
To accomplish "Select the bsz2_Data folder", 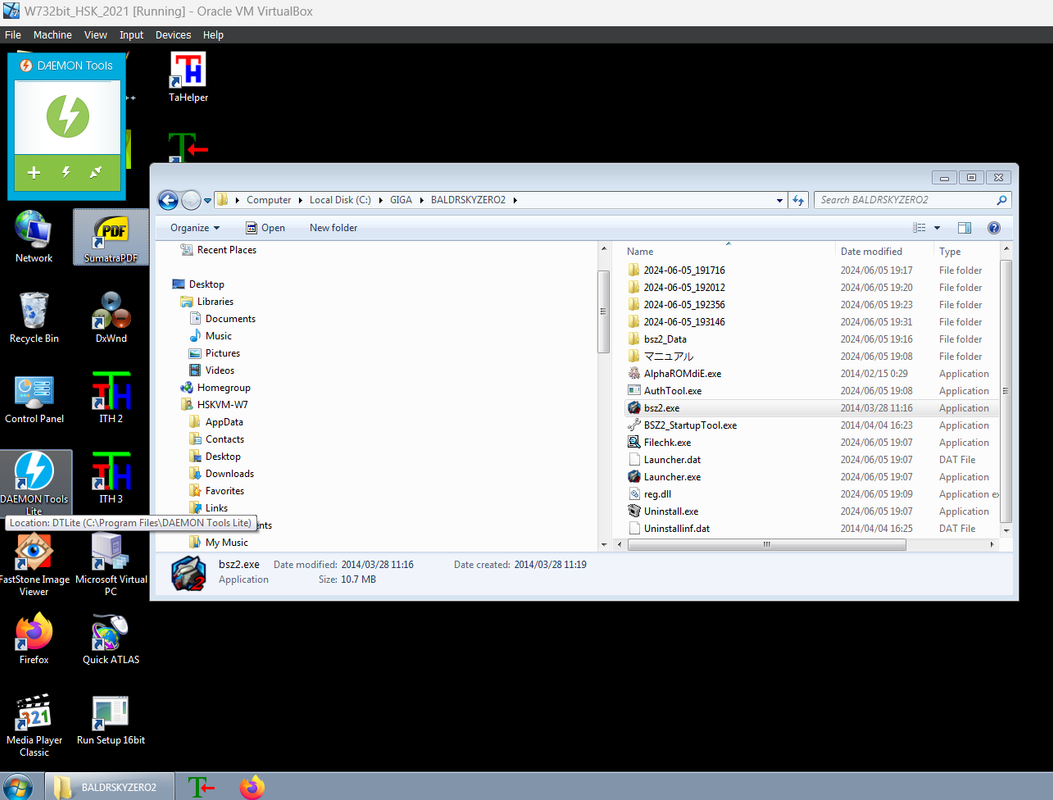I will click(665, 339).
